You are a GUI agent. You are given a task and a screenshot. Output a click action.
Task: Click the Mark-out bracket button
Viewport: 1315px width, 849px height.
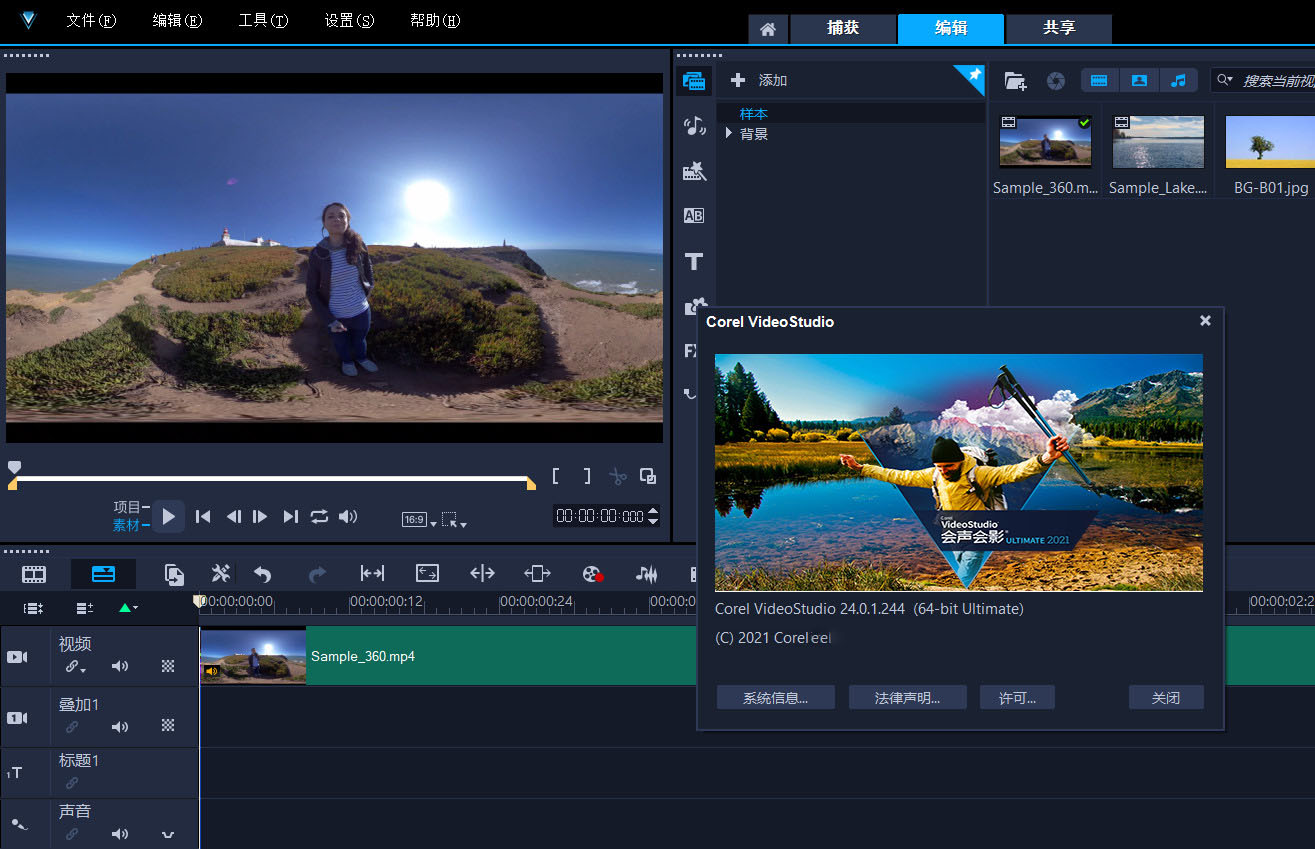tap(587, 476)
